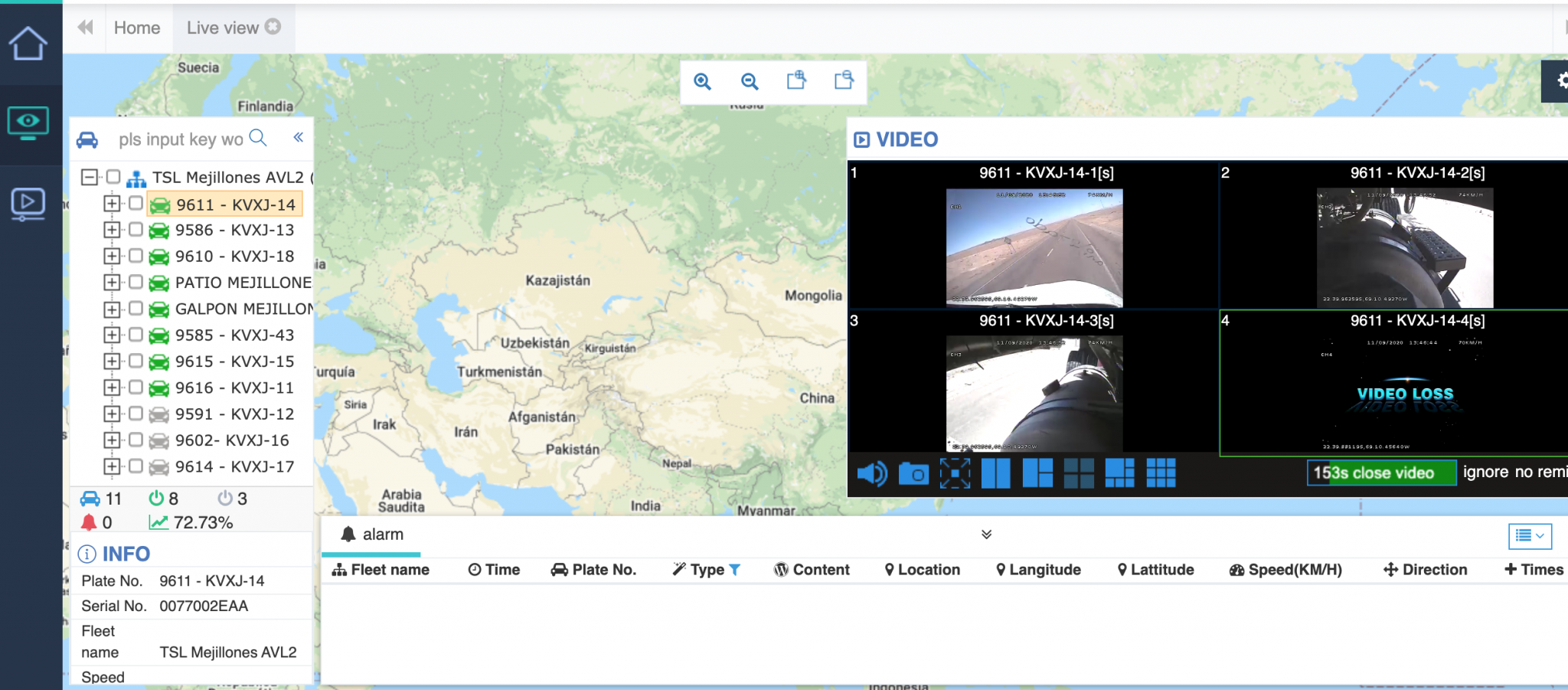This screenshot has height=690, width=1568.
Task: Open alarm list column dropdown
Action: [1530, 536]
